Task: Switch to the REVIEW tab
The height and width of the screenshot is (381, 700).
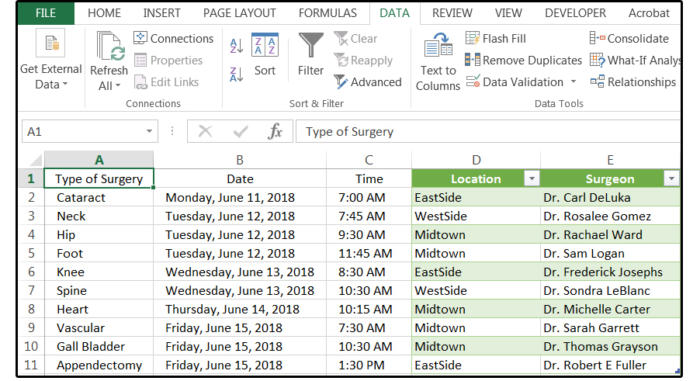Action: click(x=452, y=13)
